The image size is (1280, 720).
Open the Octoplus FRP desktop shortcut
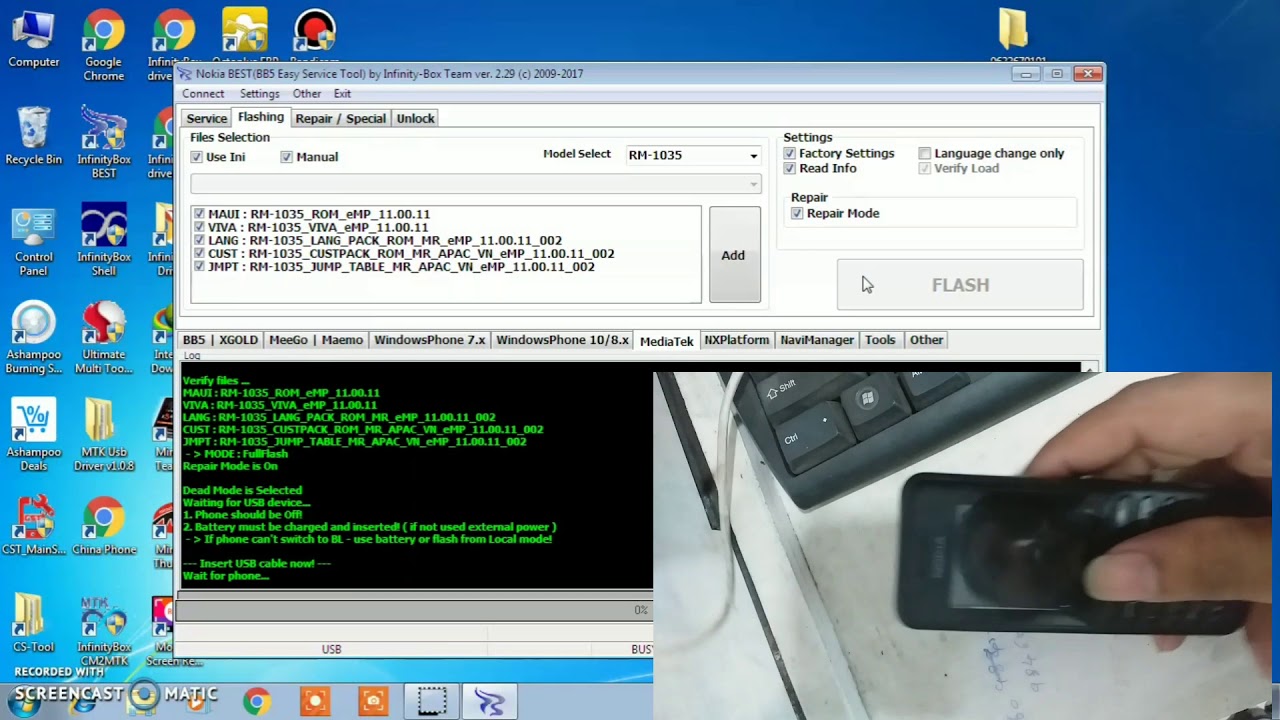pos(245,35)
